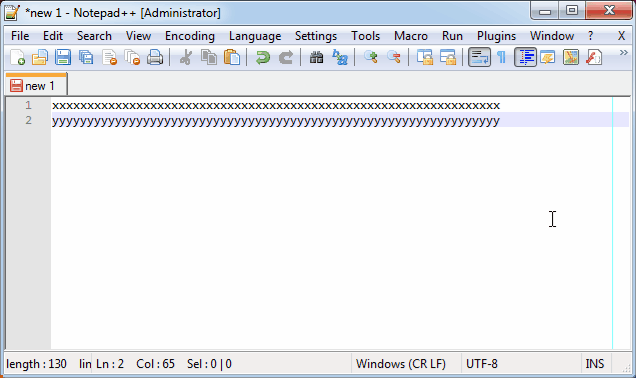Viewport: 636px width, 378px height.
Task: Click the Close All toolbar icon
Action: pyautogui.click(x=132, y=57)
